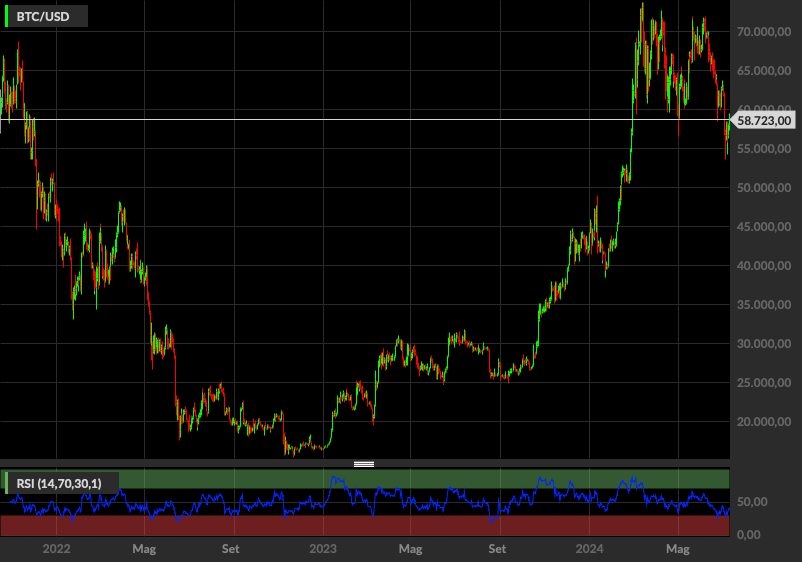Click the green color bar beside BTC/USD
This screenshot has width=802, height=562.
tap(7, 16)
